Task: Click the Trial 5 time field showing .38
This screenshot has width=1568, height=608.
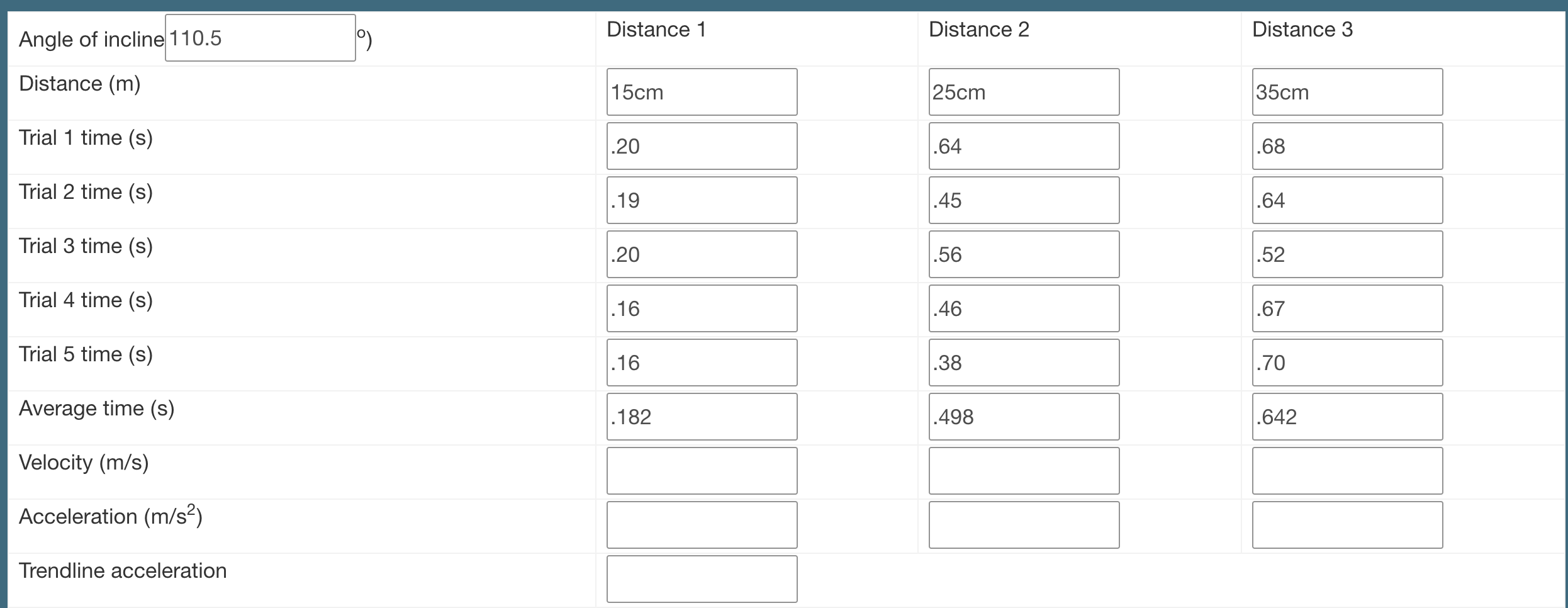Action: [1023, 362]
